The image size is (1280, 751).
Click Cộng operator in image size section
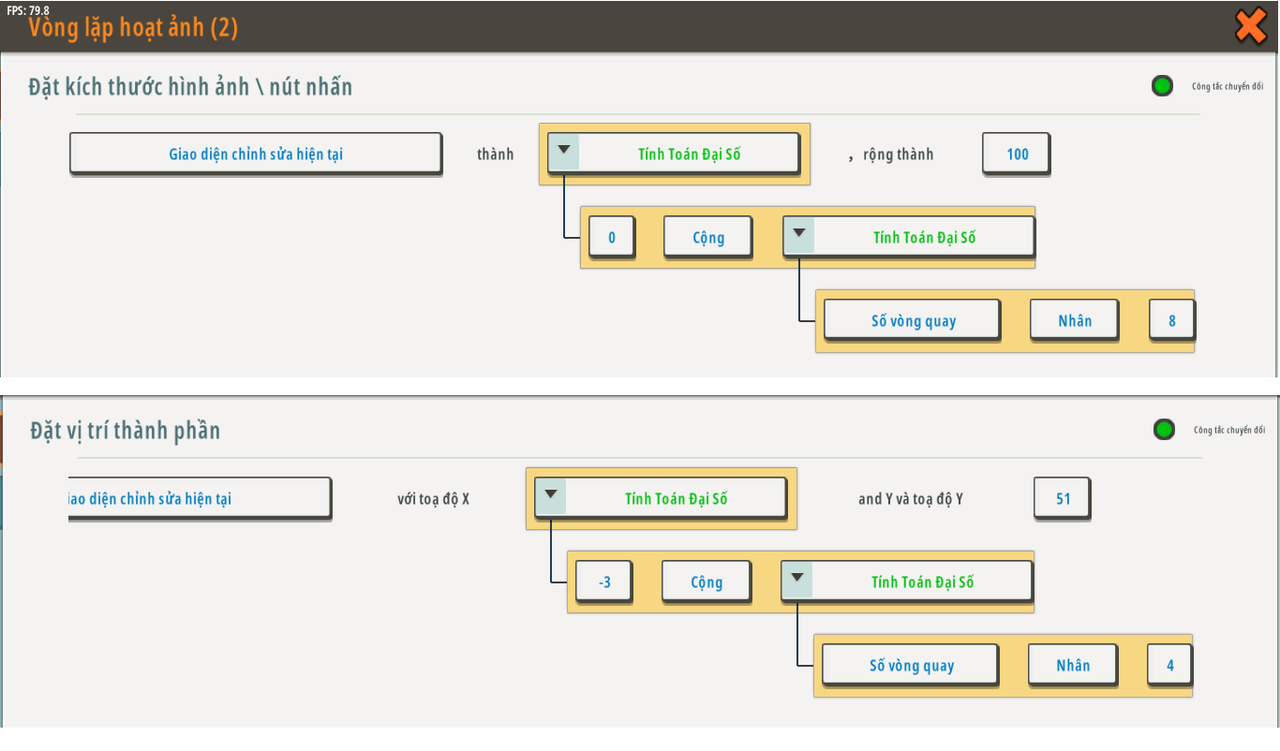pyautogui.click(x=708, y=238)
